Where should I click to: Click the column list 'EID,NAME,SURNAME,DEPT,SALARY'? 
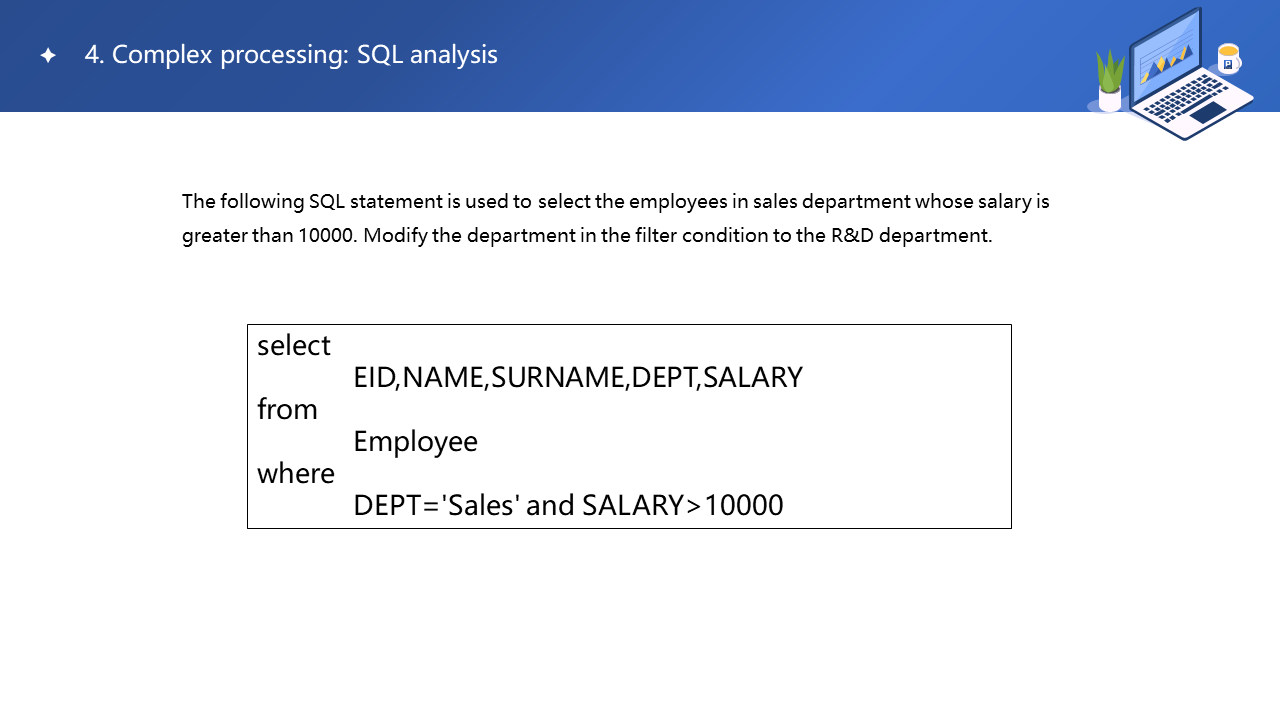[x=577, y=378]
